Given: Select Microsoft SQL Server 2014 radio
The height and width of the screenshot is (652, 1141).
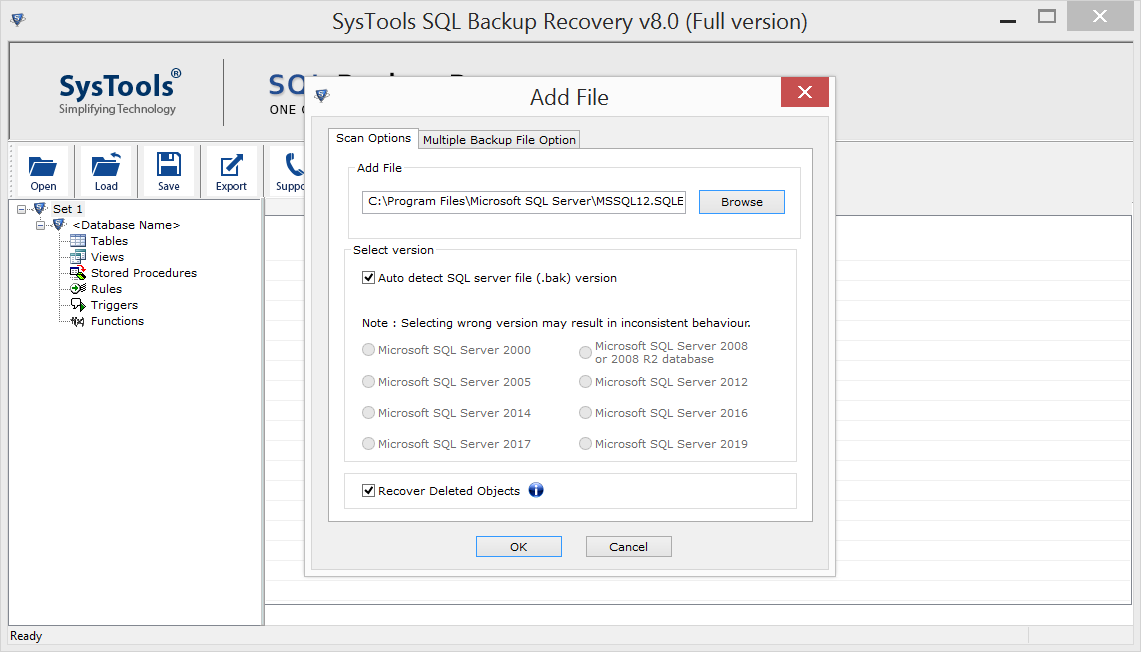Looking at the screenshot, I should click(x=368, y=413).
